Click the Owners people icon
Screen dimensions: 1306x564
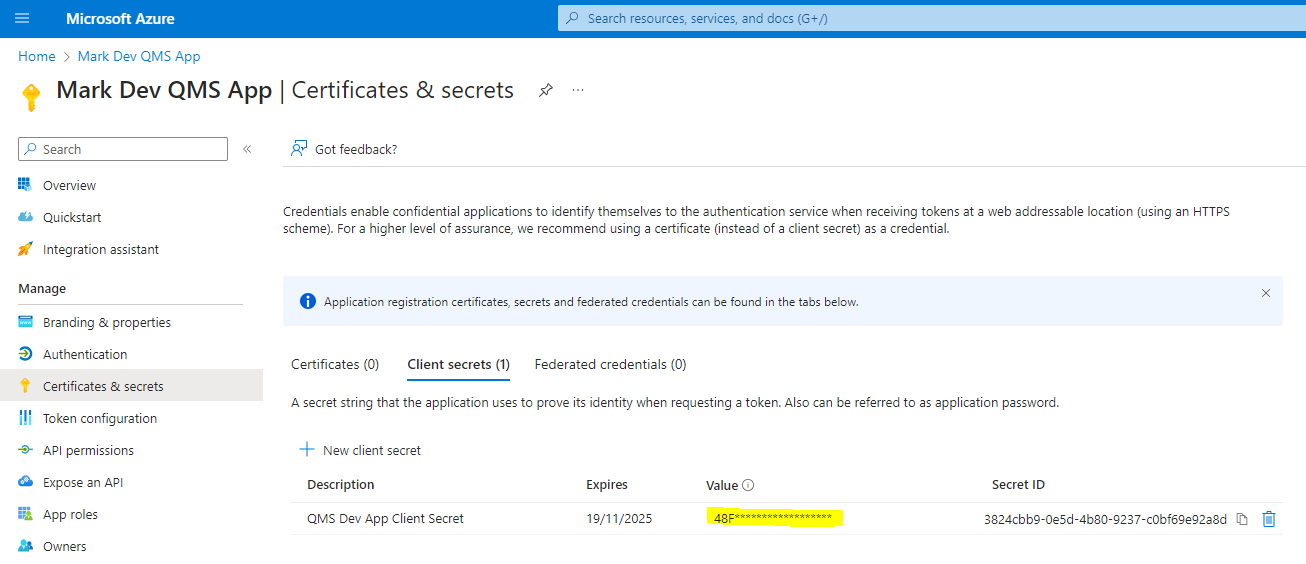click(25, 546)
